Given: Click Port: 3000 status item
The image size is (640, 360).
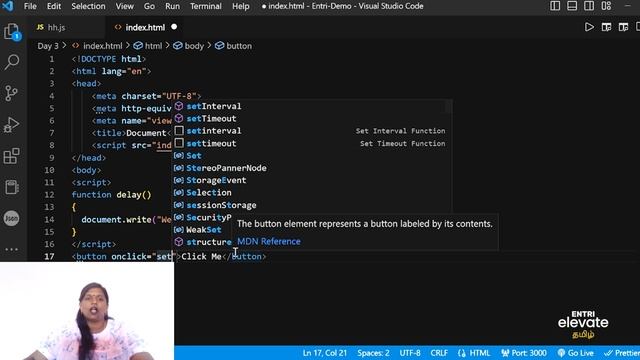Looking at the screenshot, I should [524, 353].
